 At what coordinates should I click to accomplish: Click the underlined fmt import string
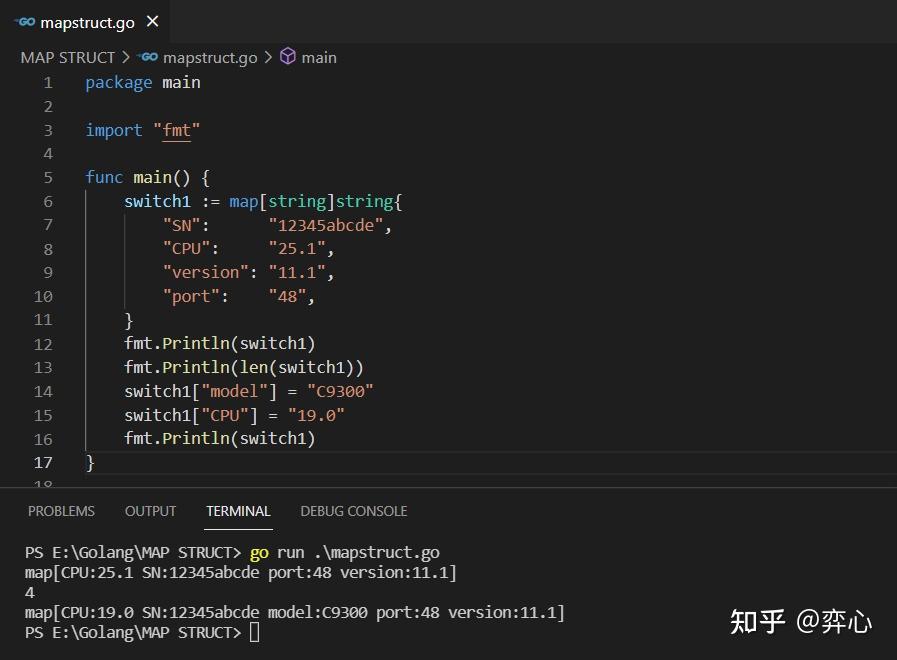point(176,130)
